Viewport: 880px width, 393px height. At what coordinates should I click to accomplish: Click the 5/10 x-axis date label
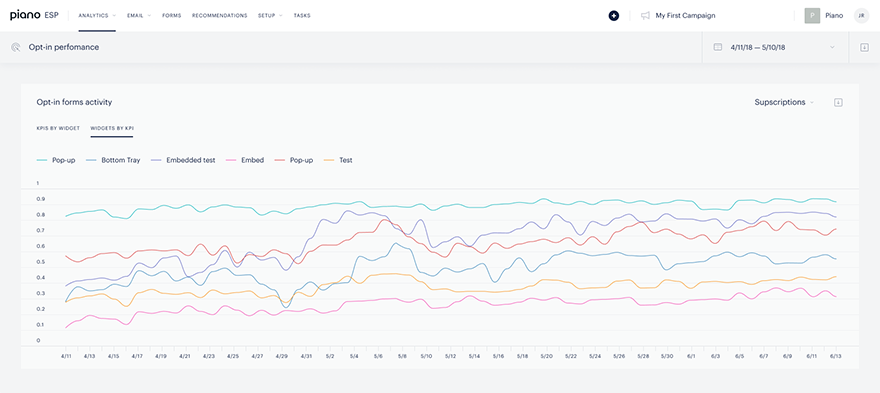(x=427, y=357)
